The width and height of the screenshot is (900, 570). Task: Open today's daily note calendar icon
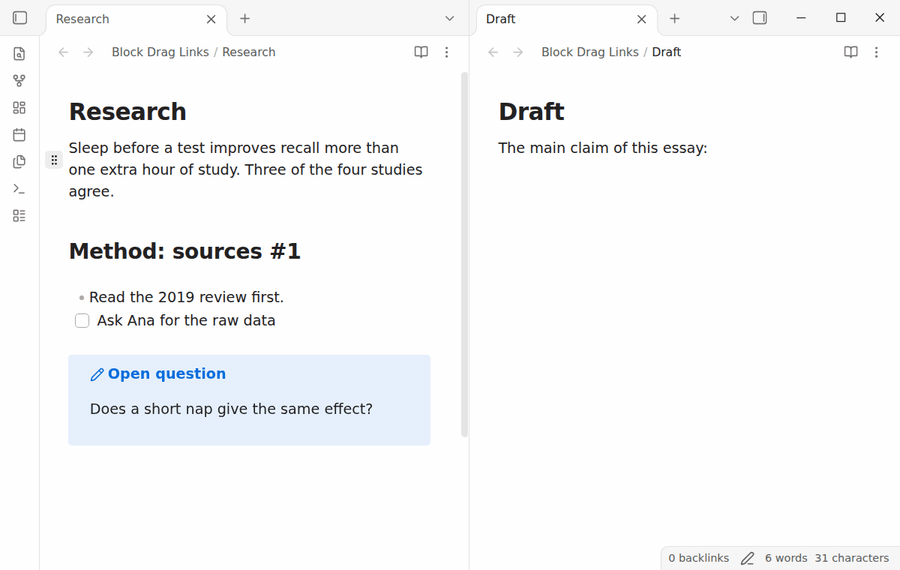(19, 135)
